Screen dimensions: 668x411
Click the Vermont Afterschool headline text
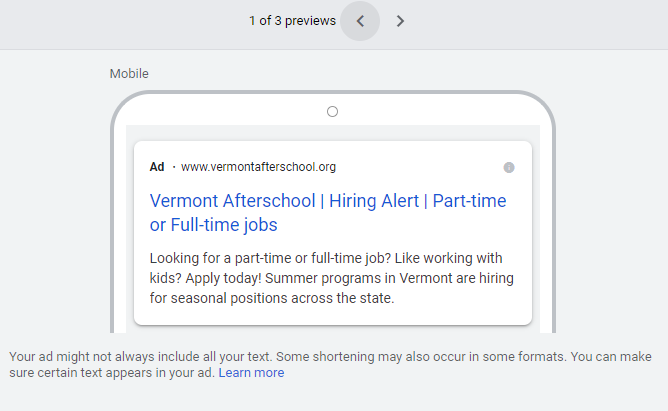(233, 200)
